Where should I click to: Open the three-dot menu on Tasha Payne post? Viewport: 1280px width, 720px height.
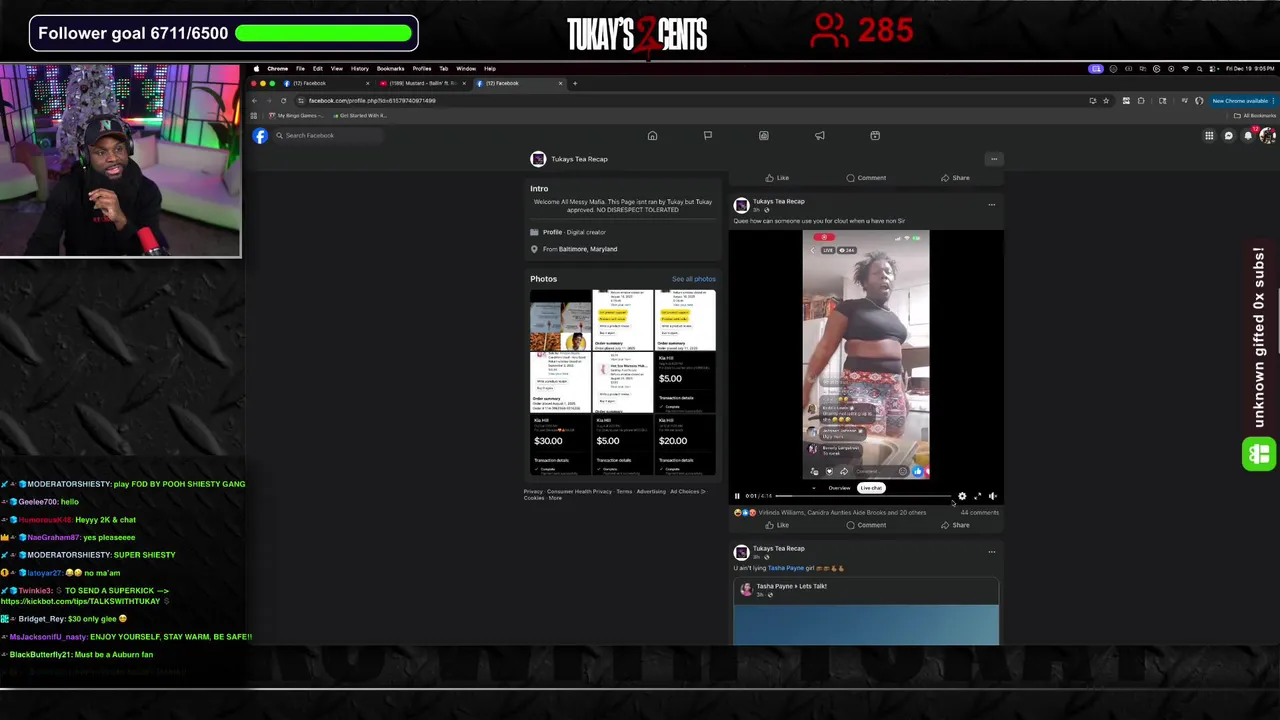991,552
